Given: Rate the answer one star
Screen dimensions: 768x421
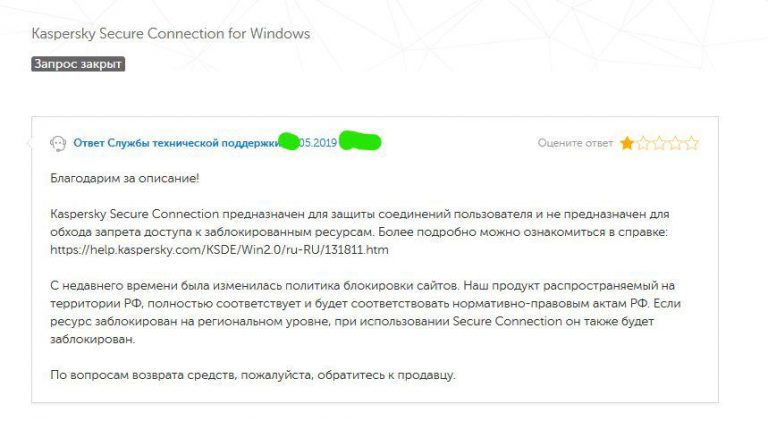Looking at the screenshot, I should [x=627, y=143].
